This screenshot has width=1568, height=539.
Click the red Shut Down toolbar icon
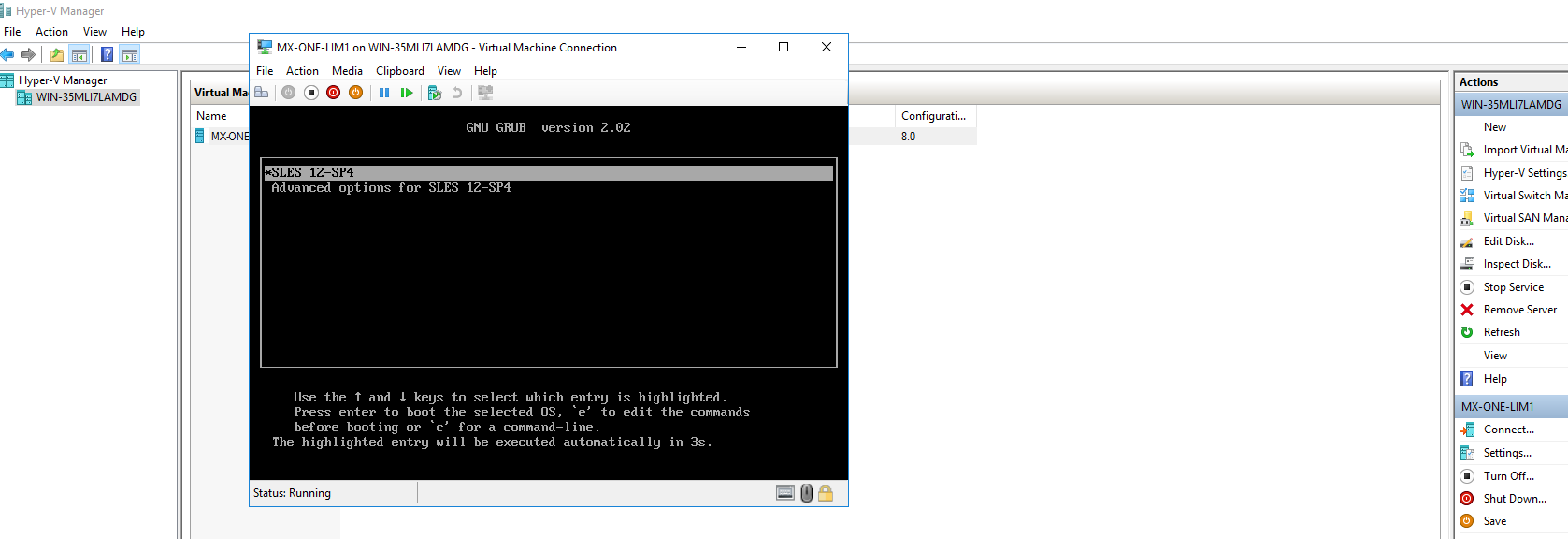[333, 93]
